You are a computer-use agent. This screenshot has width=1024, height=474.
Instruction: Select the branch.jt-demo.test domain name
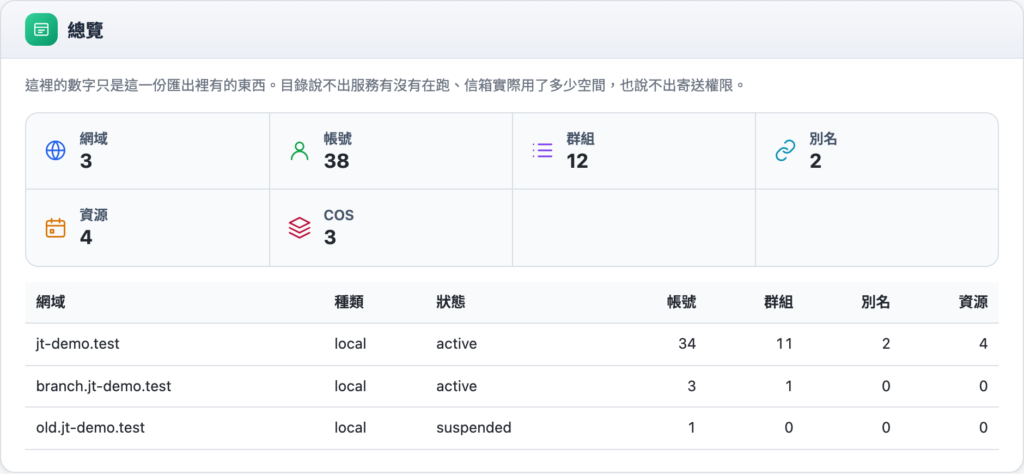coord(104,386)
